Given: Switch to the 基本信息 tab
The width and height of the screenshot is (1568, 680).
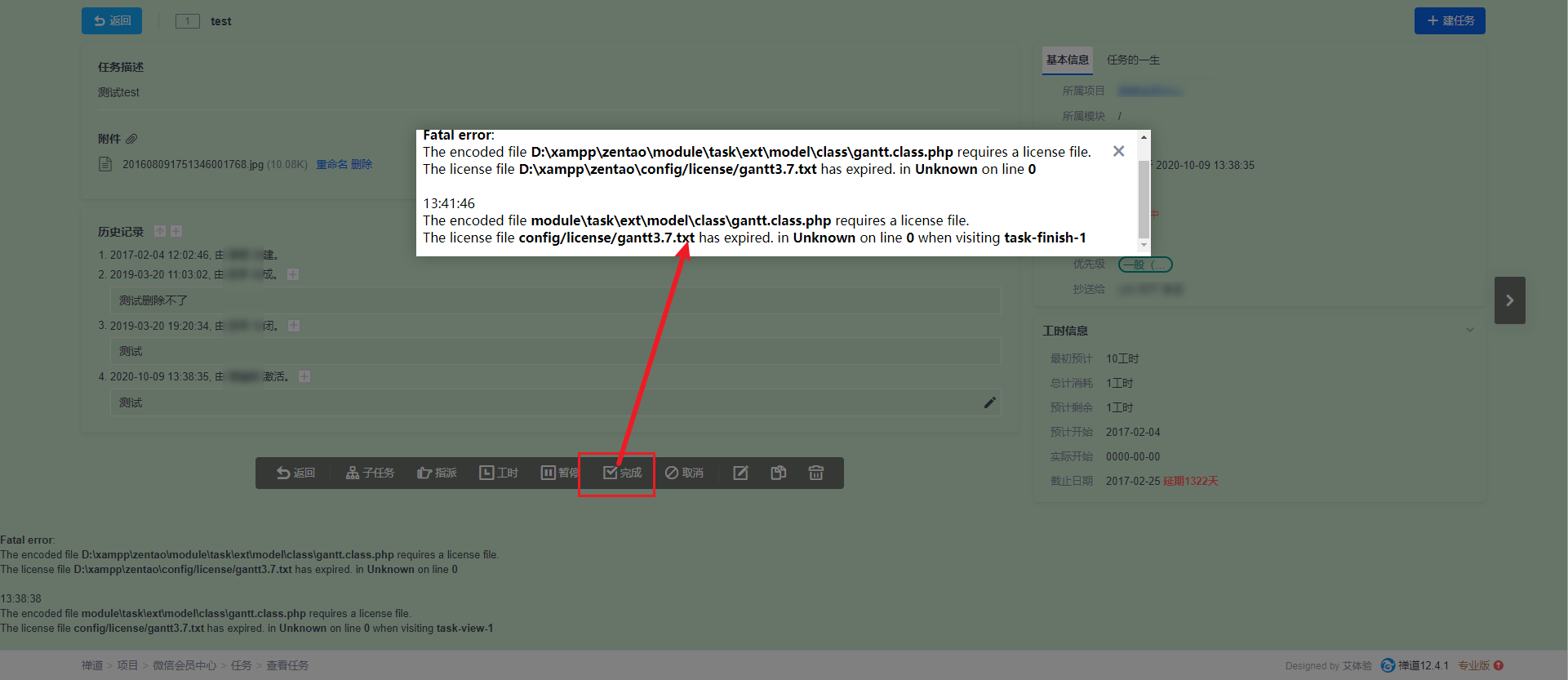Looking at the screenshot, I should (1068, 60).
